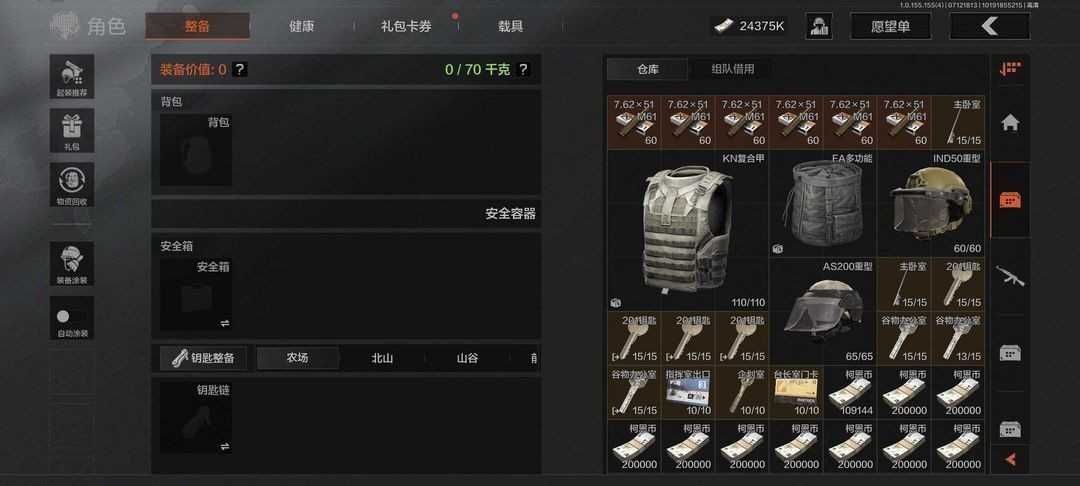Collapse sidebar with red arrow at bottom right
This screenshot has width=1080, height=486.
[1010, 458]
